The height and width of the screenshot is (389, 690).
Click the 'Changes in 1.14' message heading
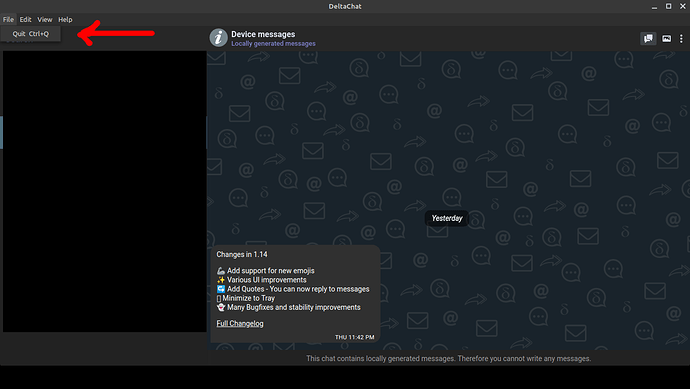pos(242,254)
